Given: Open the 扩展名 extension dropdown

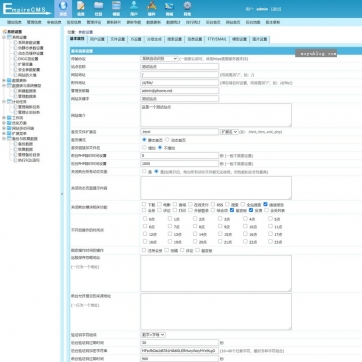Looking at the screenshot, I should pos(229,132).
